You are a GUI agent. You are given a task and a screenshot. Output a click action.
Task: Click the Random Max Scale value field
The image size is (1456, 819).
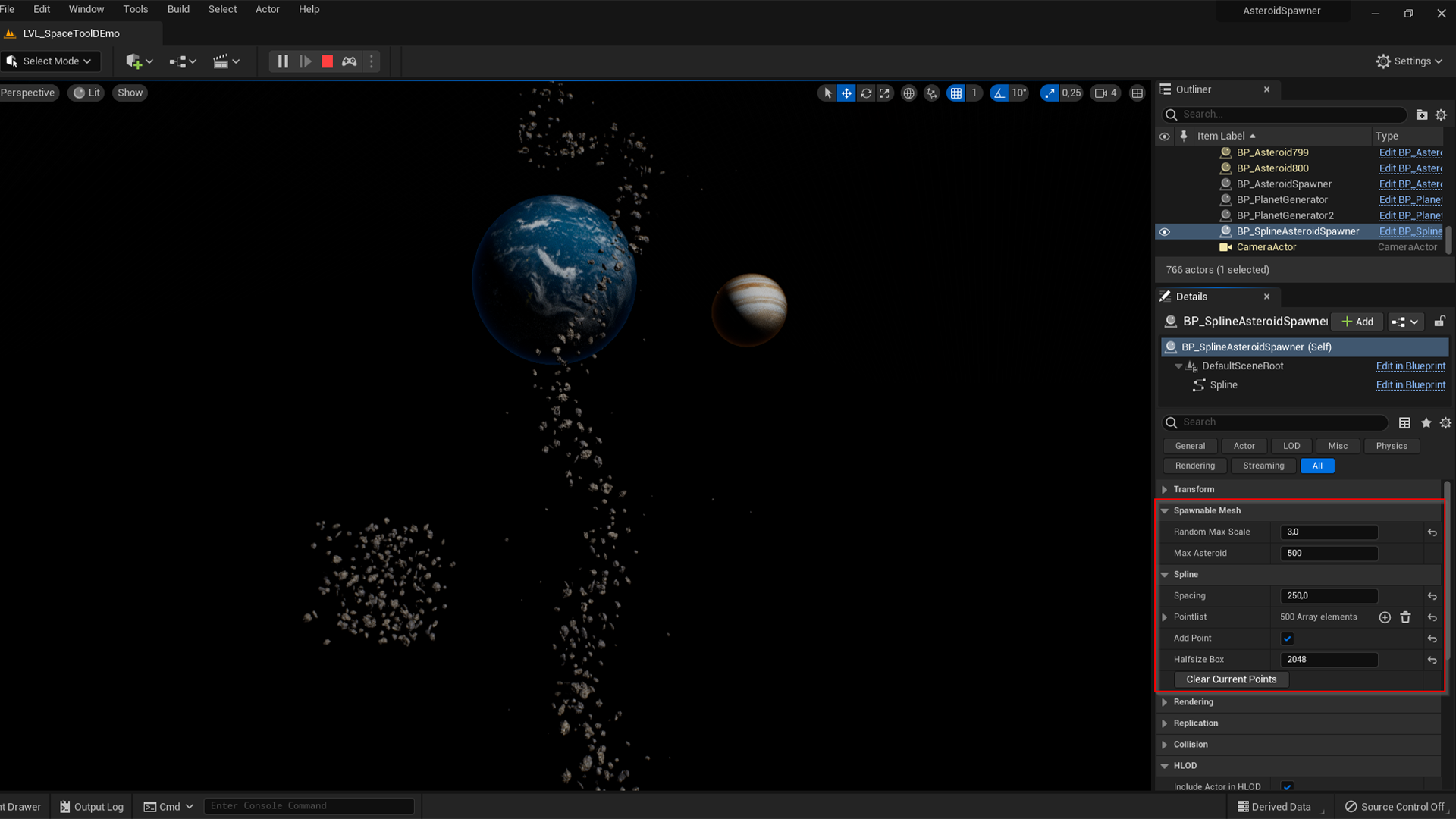1329,532
